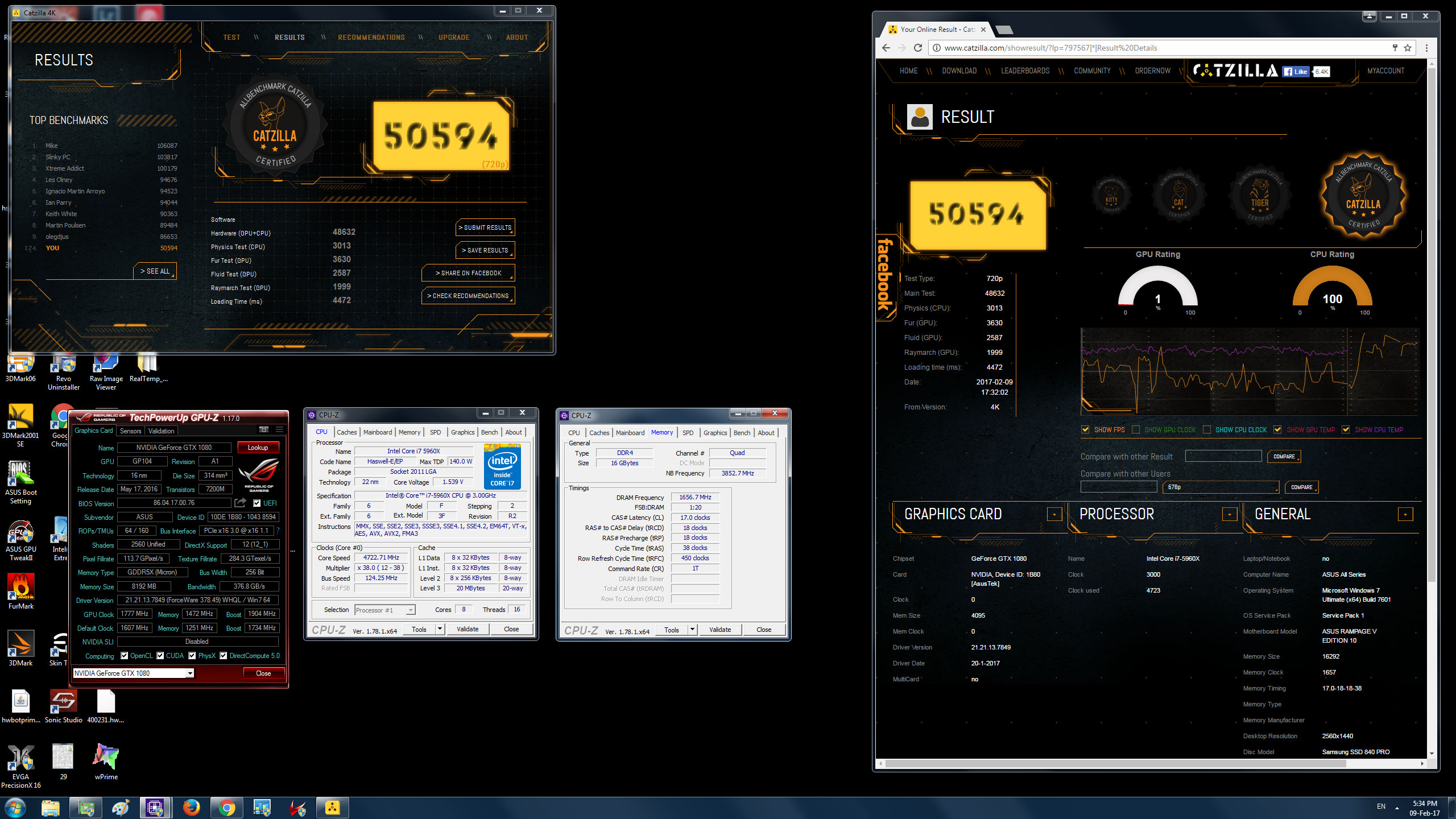Enable the SHOW GPU CLOCK checkbox
This screenshot has height=819, width=1456.
[x=1136, y=430]
